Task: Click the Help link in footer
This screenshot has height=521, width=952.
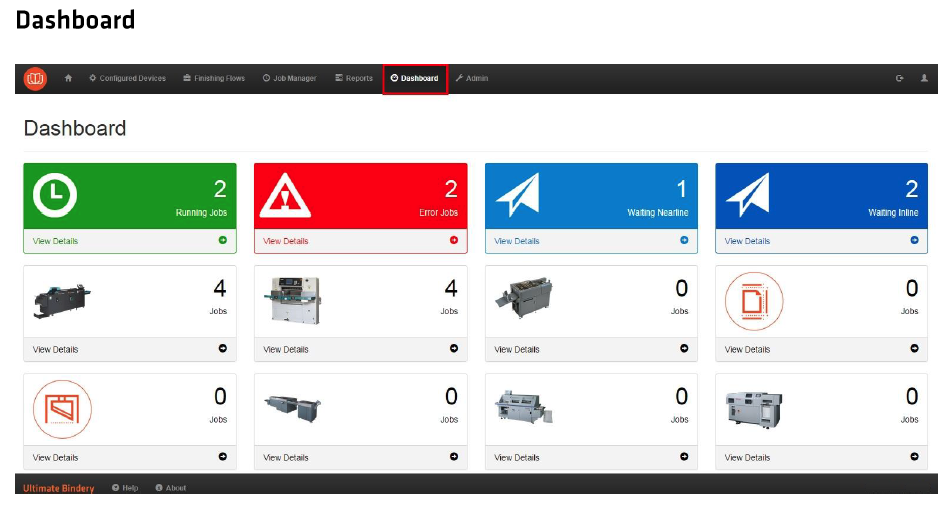Action: coord(125,488)
